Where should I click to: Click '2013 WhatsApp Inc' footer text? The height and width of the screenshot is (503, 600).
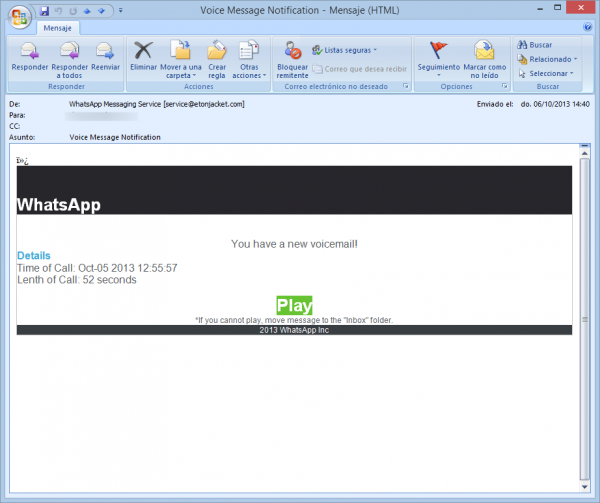[x=294, y=330]
